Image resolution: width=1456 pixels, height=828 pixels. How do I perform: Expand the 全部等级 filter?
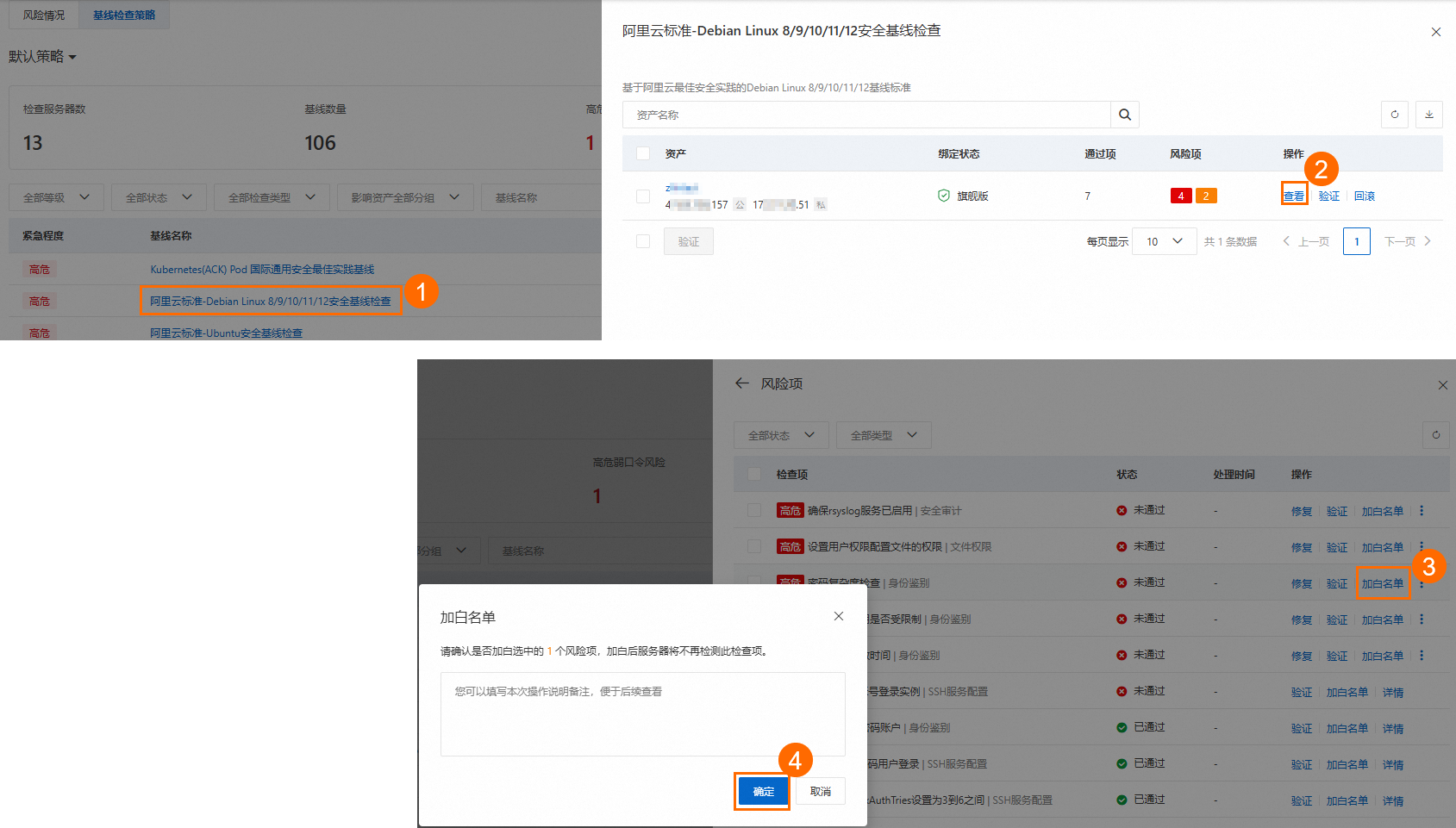pyautogui.click(x=57, y=197)
